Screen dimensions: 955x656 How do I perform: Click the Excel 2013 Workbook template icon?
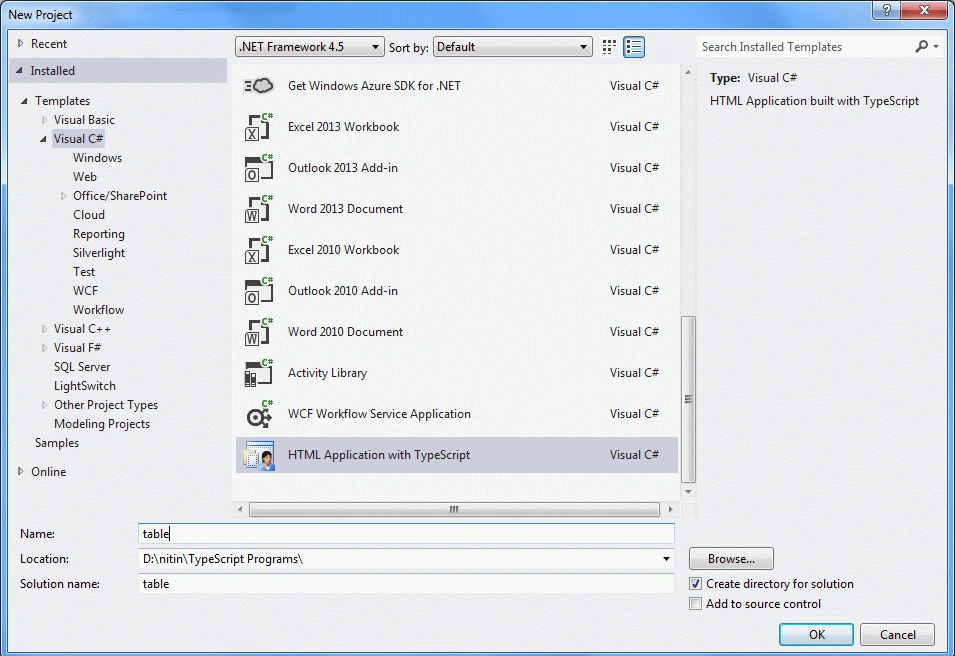point(259,127)
